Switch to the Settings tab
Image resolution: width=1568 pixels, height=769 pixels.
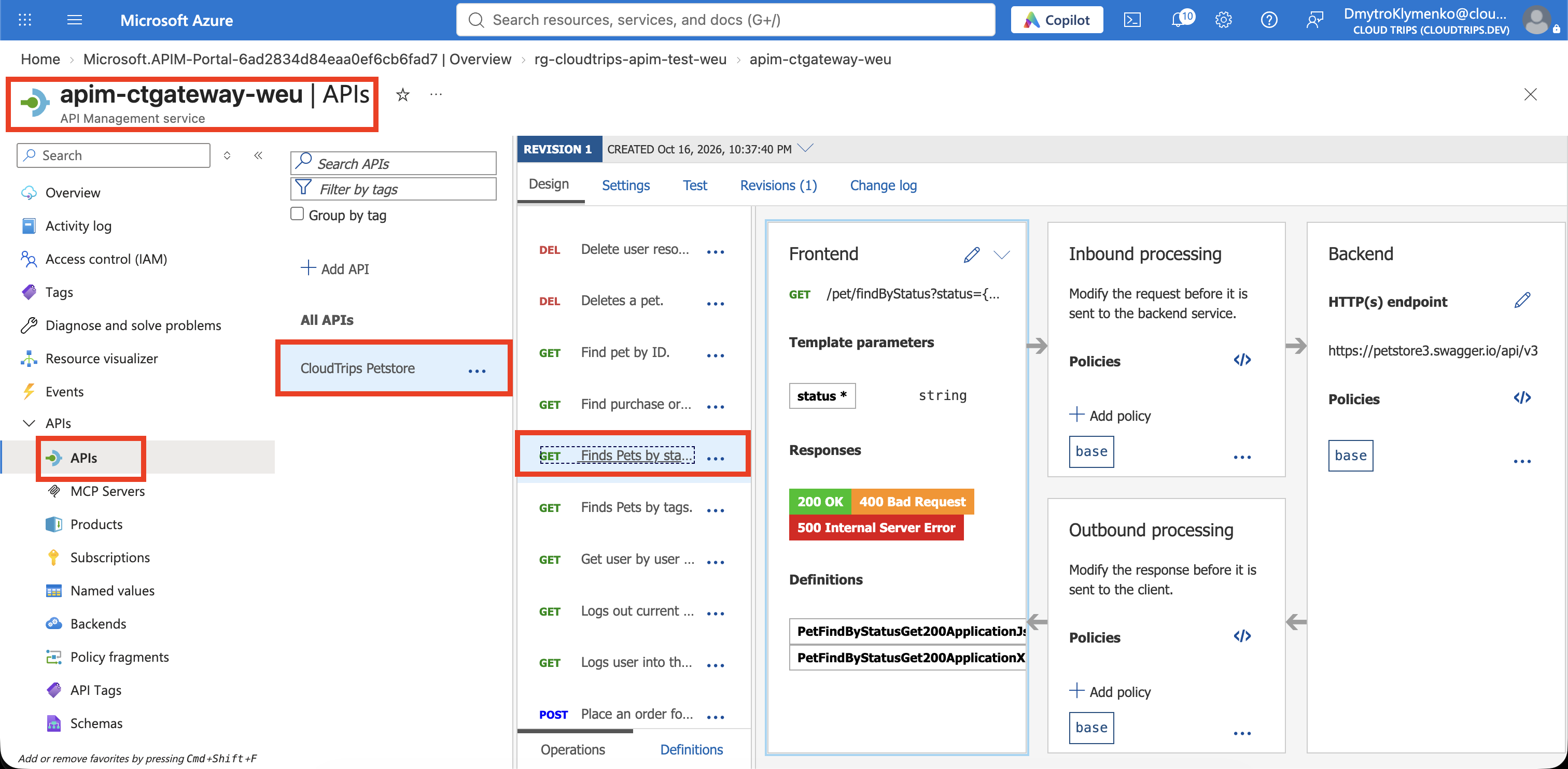(625, 186)
